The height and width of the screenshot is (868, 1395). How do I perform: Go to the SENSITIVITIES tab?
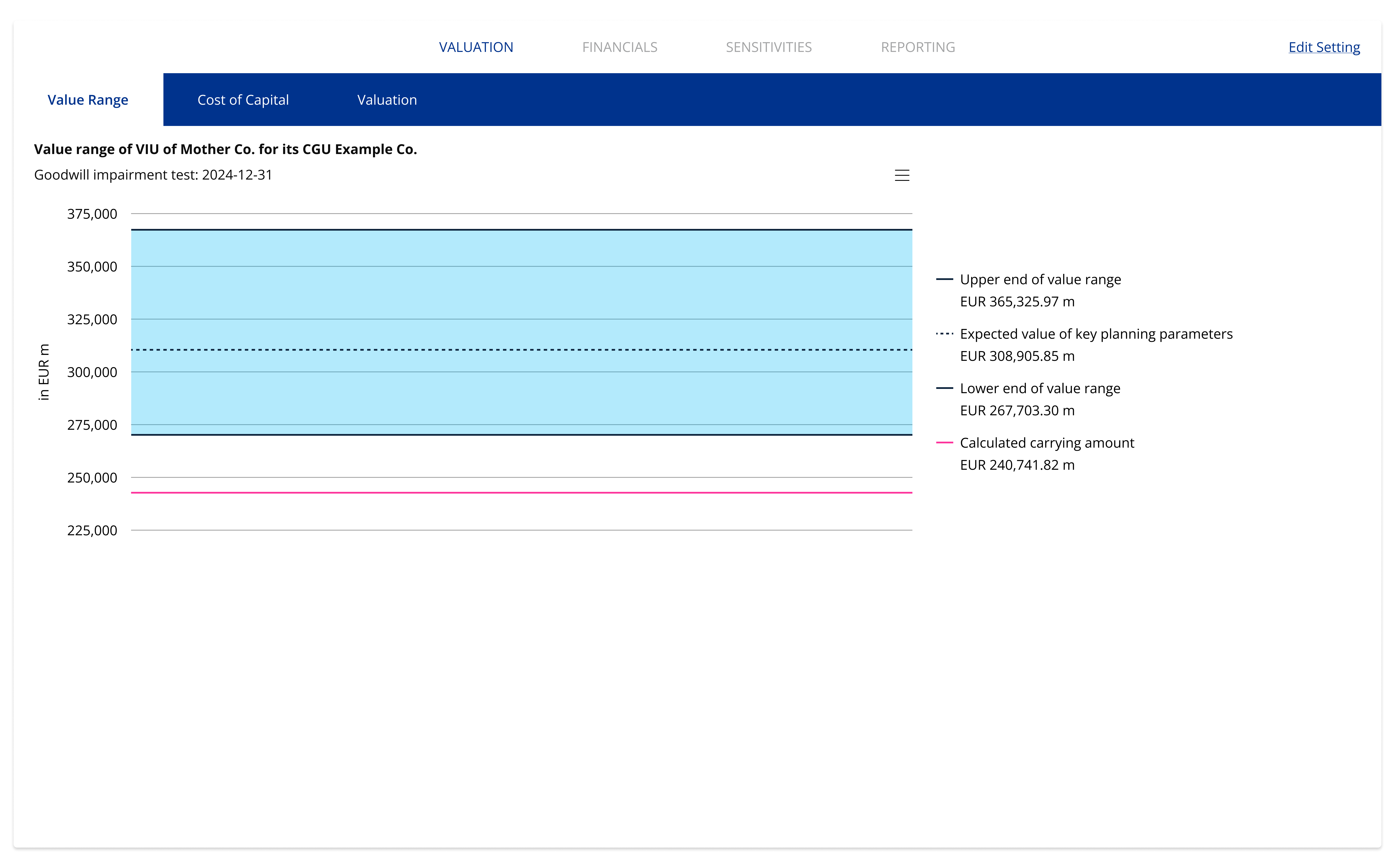[769, 47]
